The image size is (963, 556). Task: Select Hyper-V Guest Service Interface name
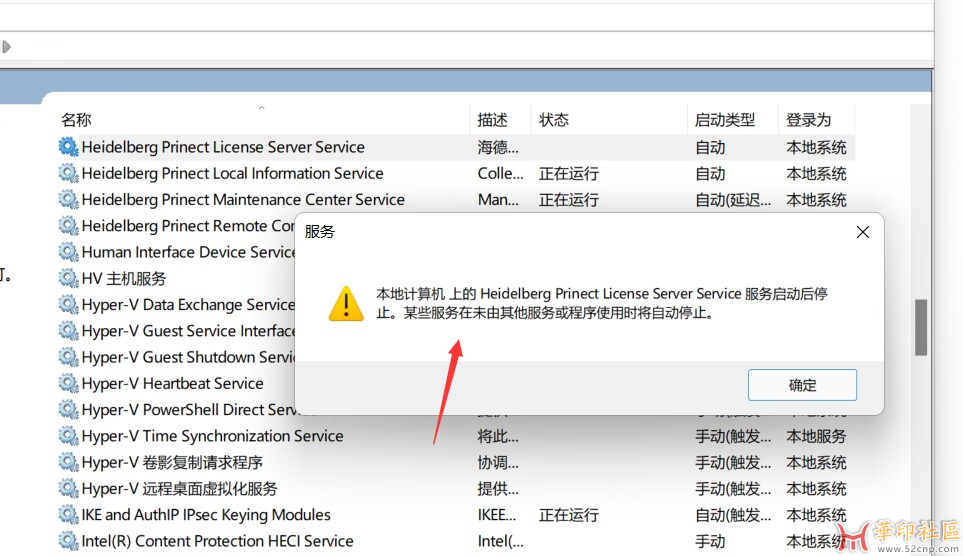click(189, 331)
